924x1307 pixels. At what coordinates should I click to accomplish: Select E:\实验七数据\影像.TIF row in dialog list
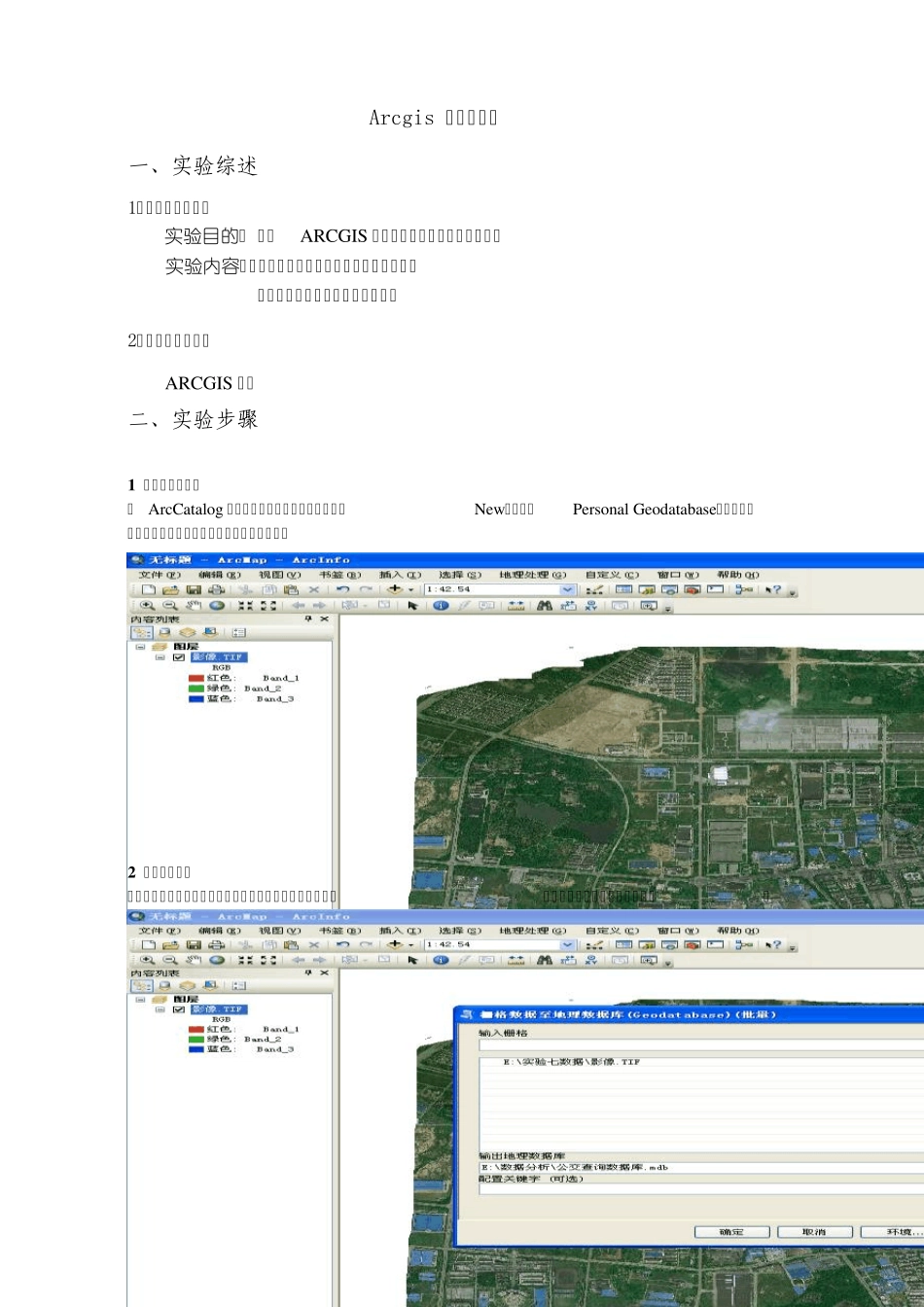pos(700,1062)
